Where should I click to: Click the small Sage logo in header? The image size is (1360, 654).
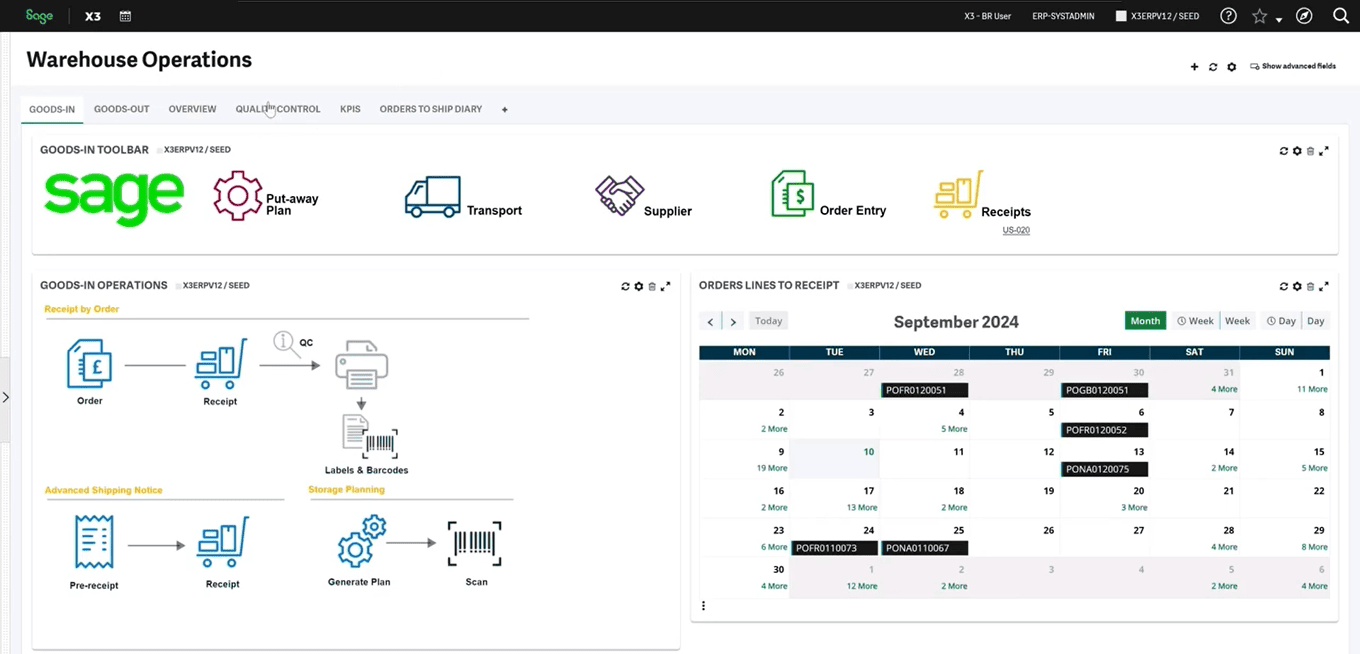(39, 16)
